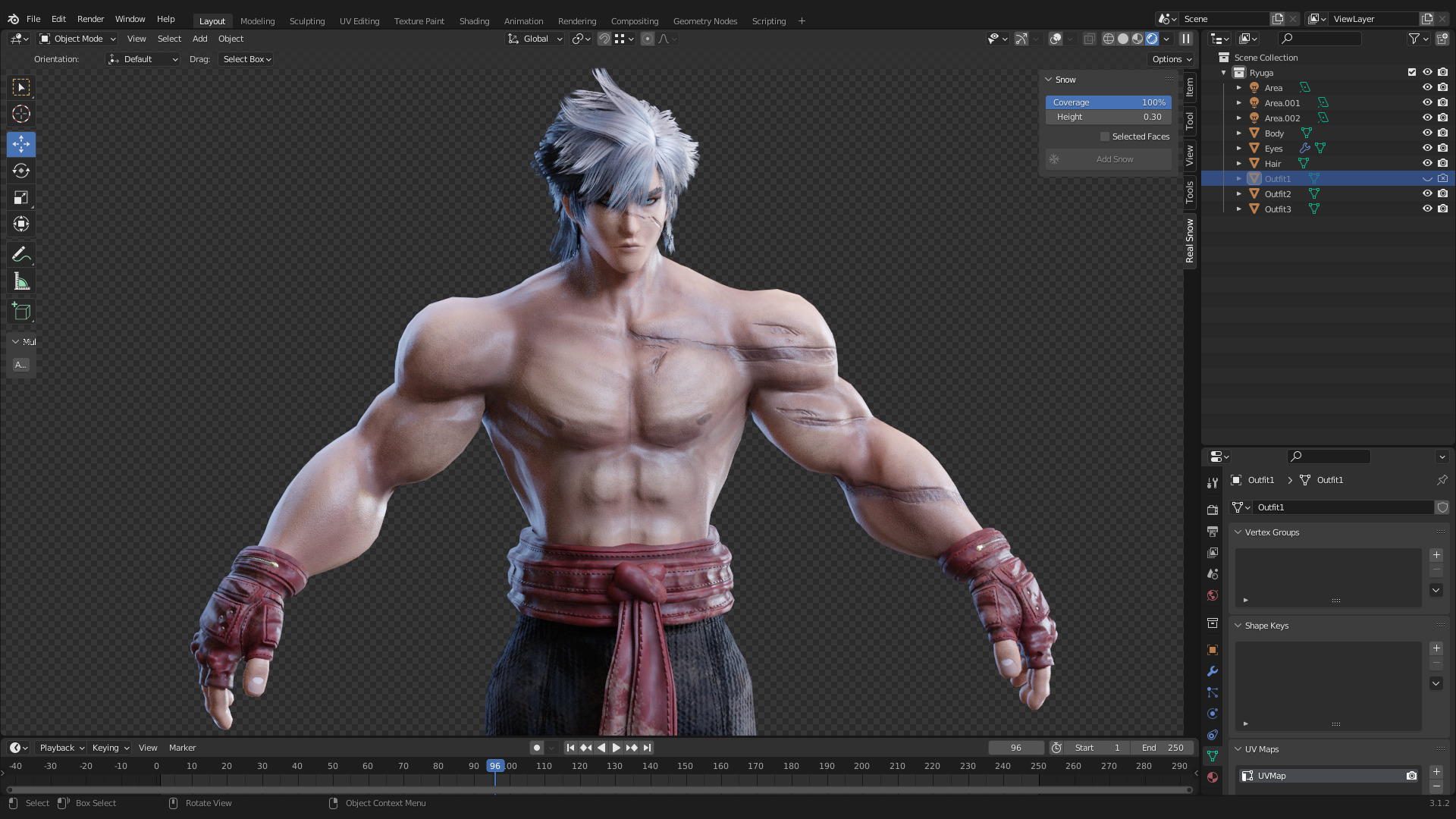Open the Scene properties tab icon

pos(1213,574)
